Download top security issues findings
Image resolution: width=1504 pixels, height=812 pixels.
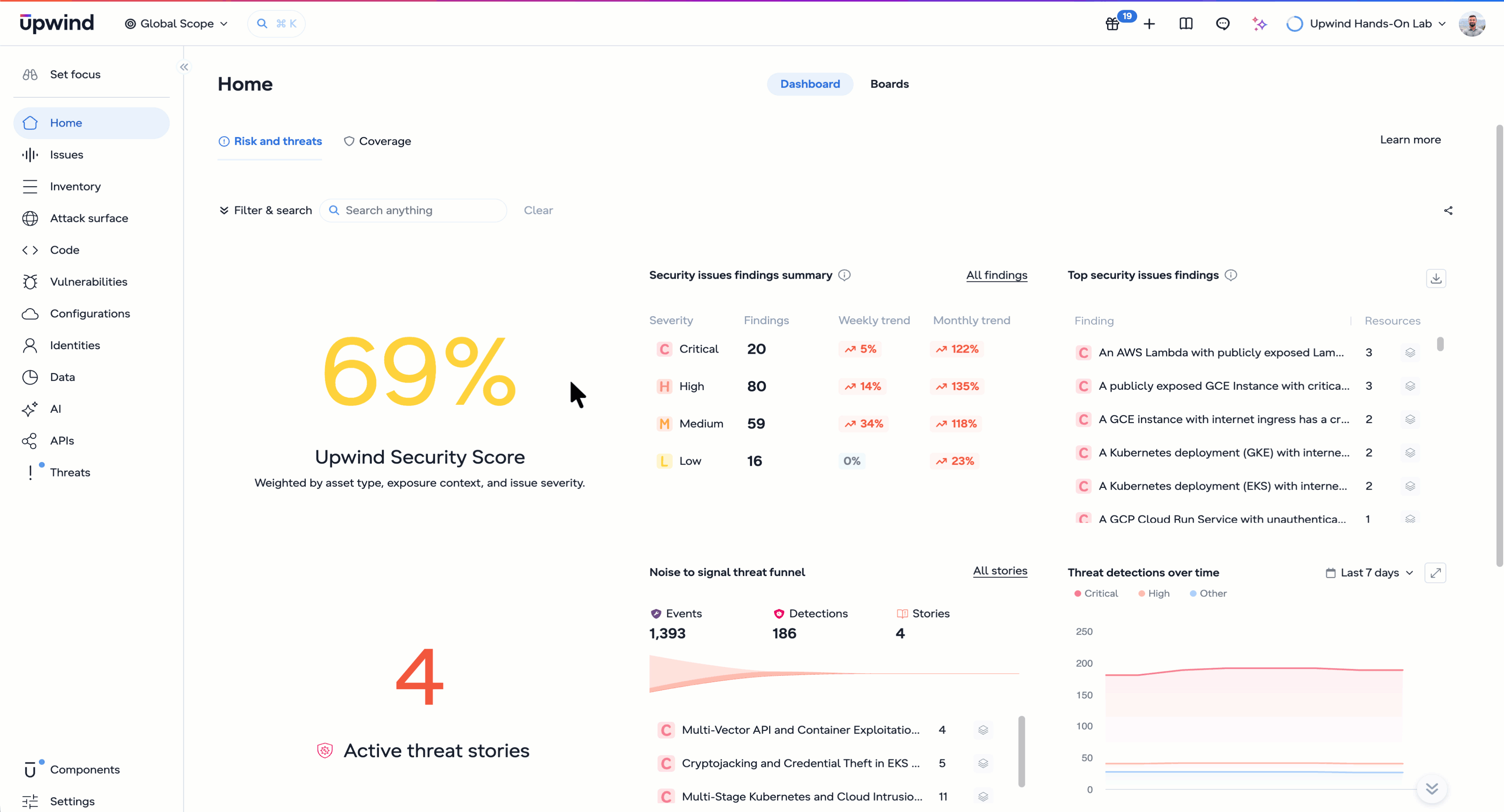pyautogui.click(x=1436, y=279)
